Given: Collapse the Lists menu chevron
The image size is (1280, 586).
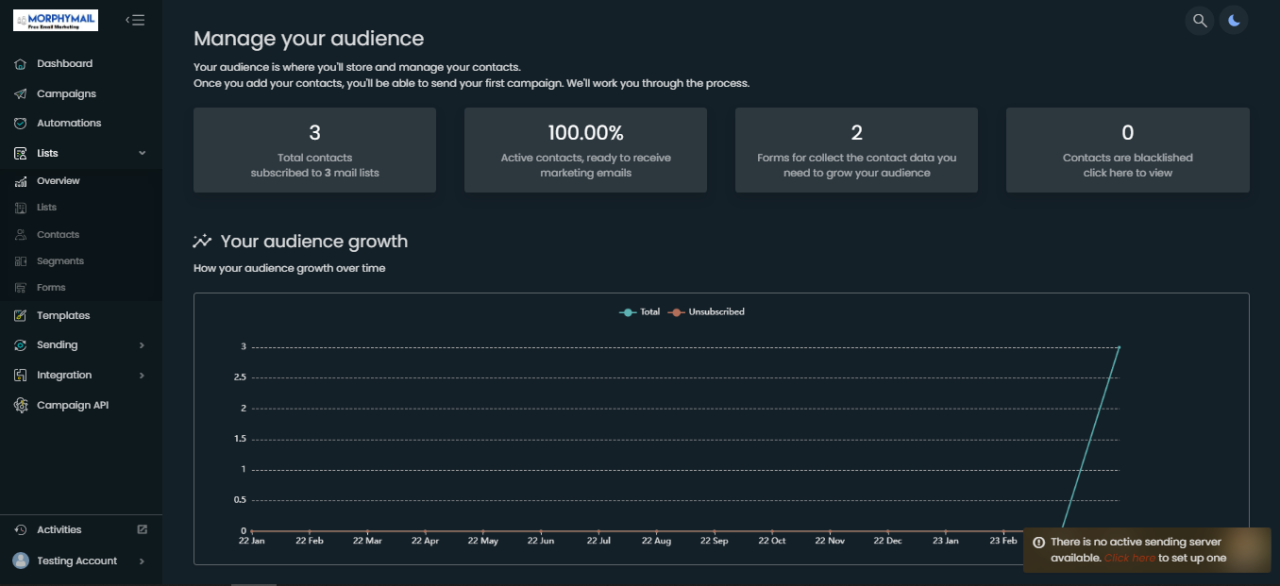Looking at the screenshot, I should coord(142,153).
